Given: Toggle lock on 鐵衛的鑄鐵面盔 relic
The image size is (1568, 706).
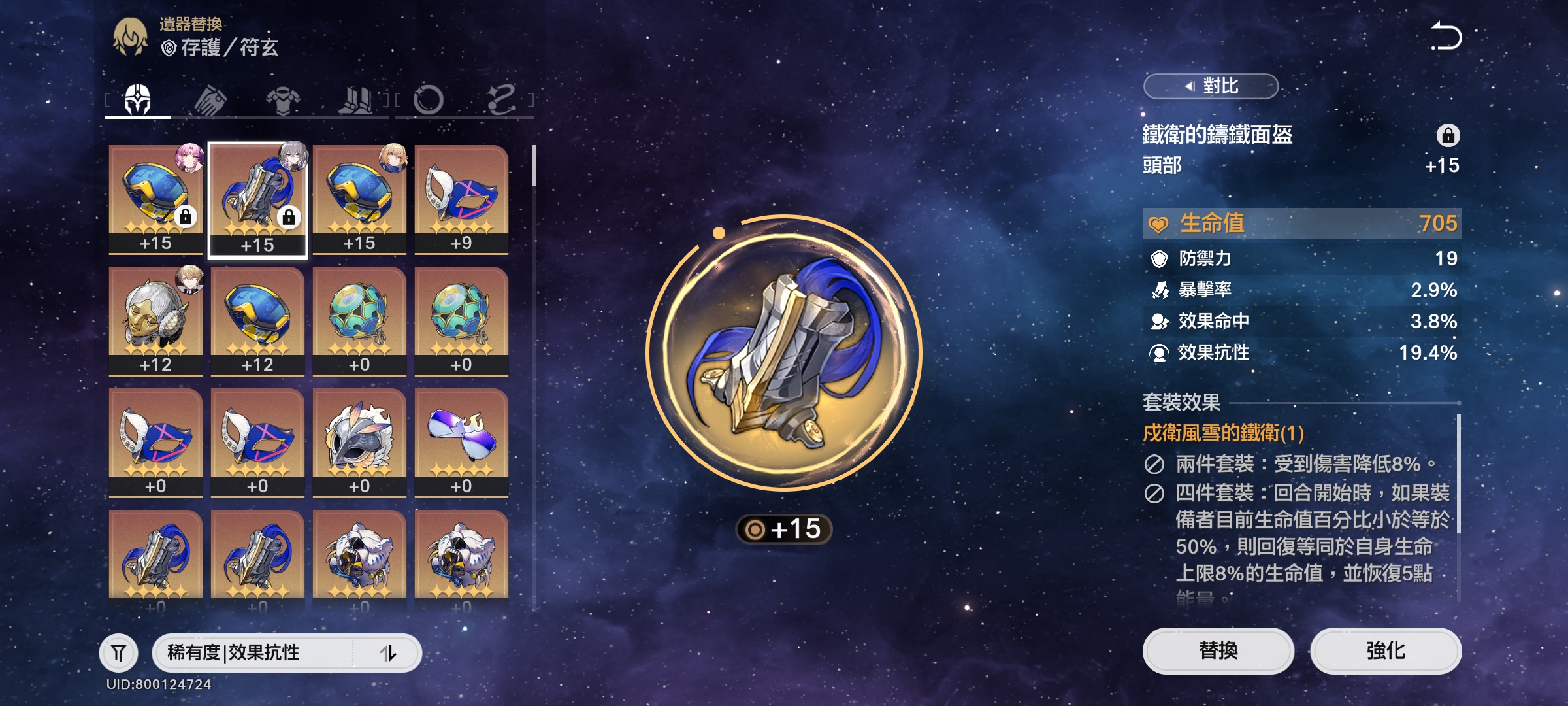Looking at the screenshot, I should 1448,135.
